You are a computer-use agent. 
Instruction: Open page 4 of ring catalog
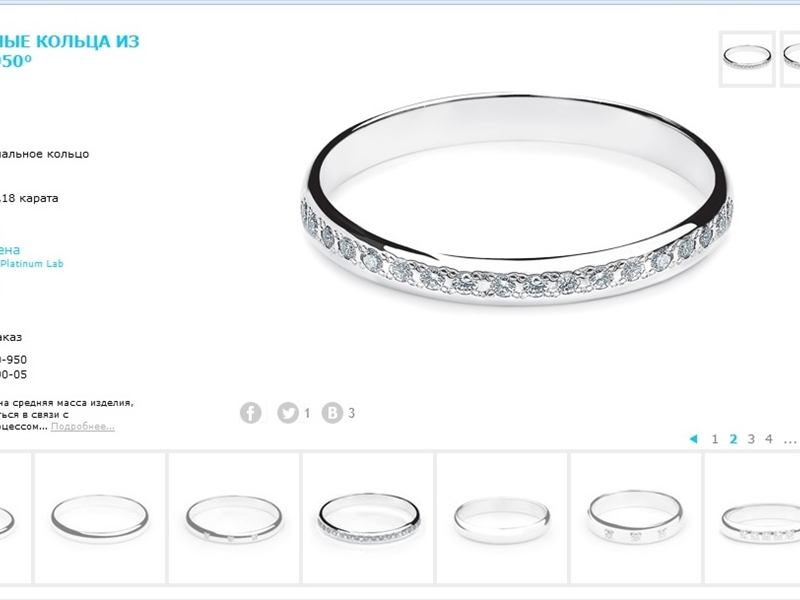[x=769, y=439]
